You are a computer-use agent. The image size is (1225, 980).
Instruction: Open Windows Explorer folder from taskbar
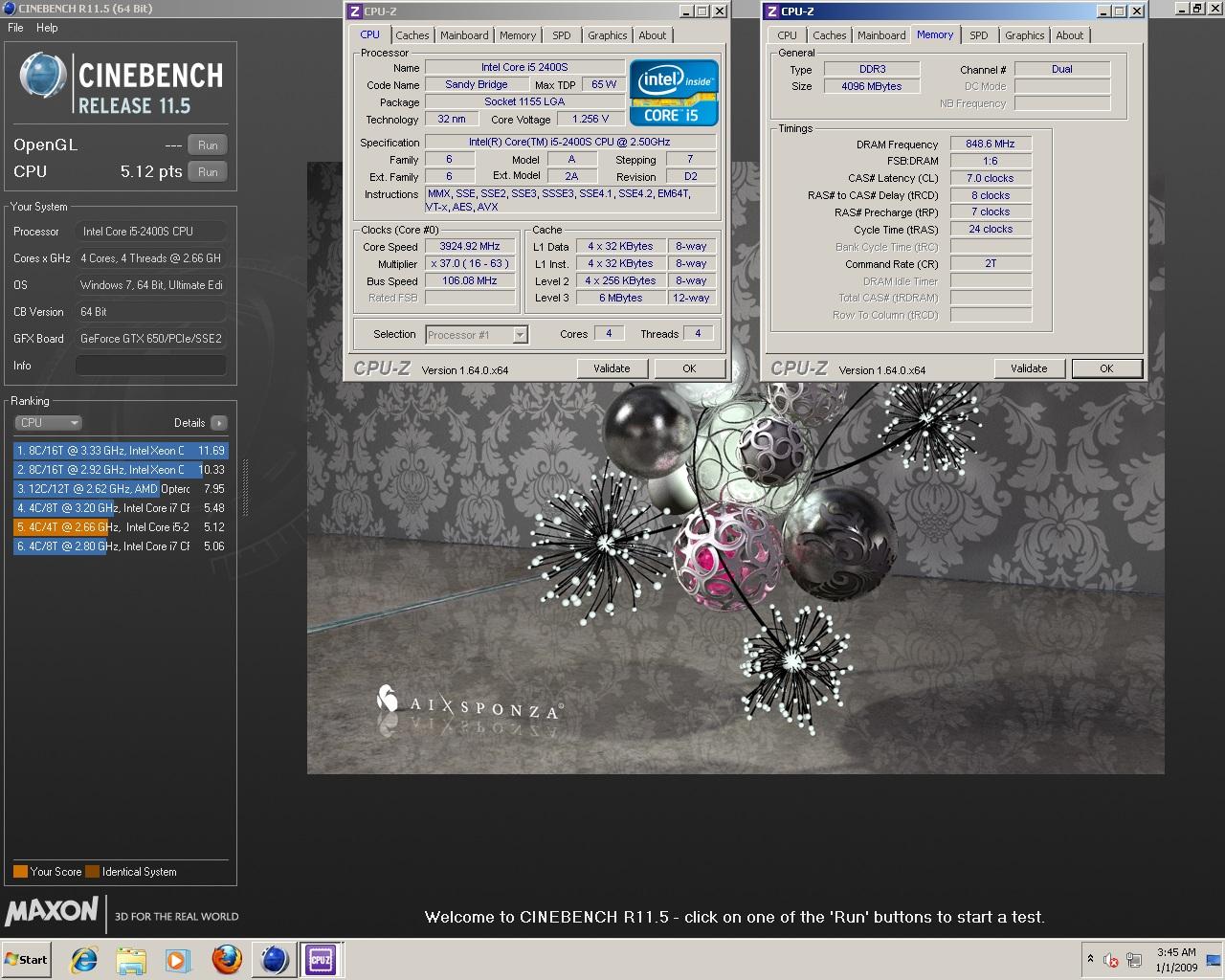131,960
